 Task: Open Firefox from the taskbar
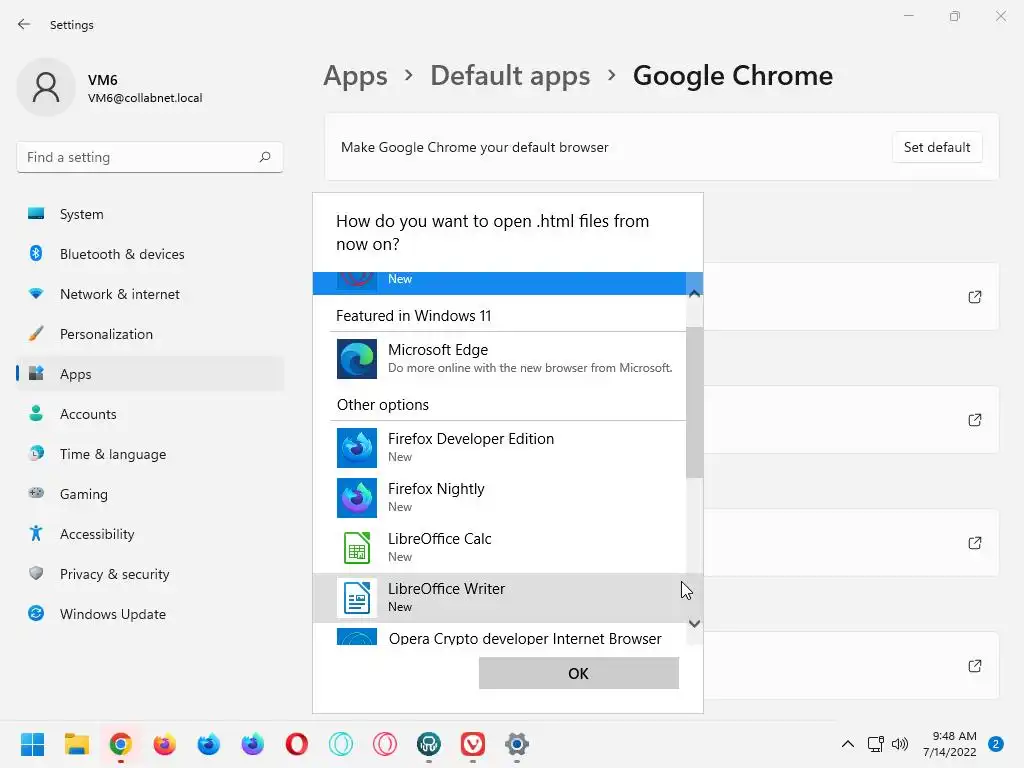click(x=165, y=744)
